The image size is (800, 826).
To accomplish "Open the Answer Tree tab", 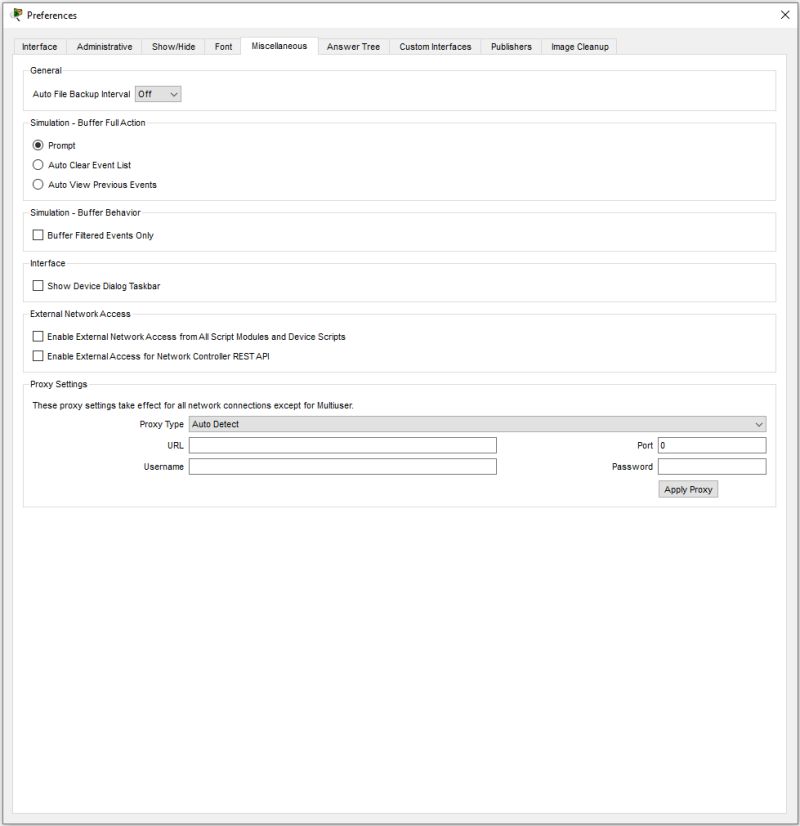I will (x=352, y=46).
